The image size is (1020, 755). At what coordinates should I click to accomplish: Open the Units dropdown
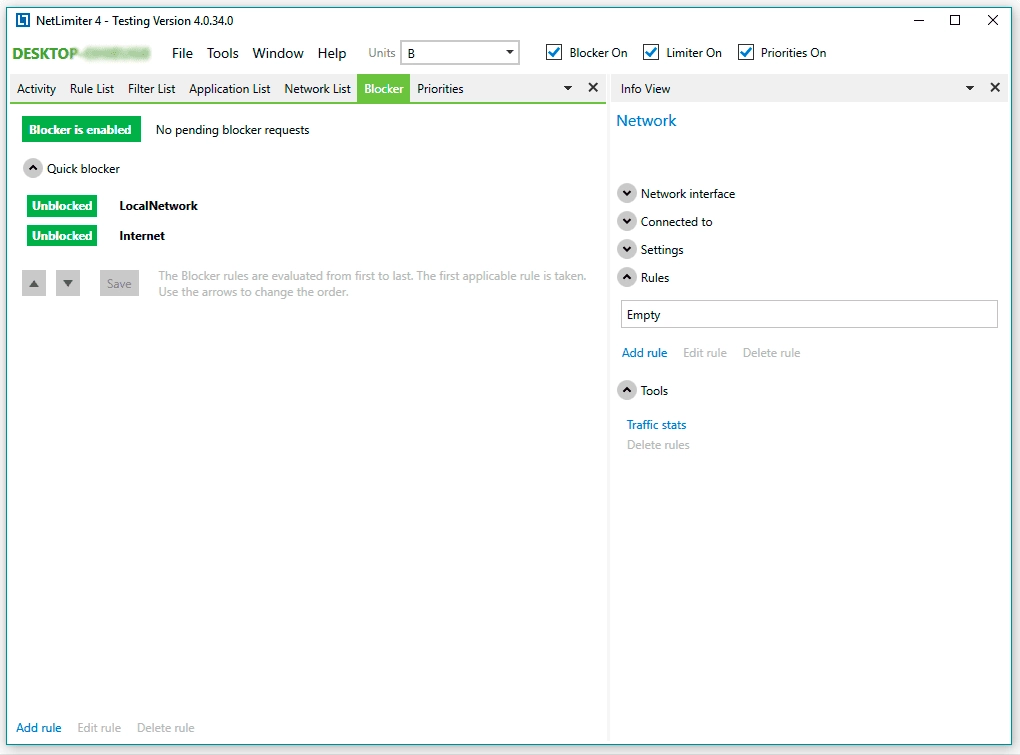(460, 53)
